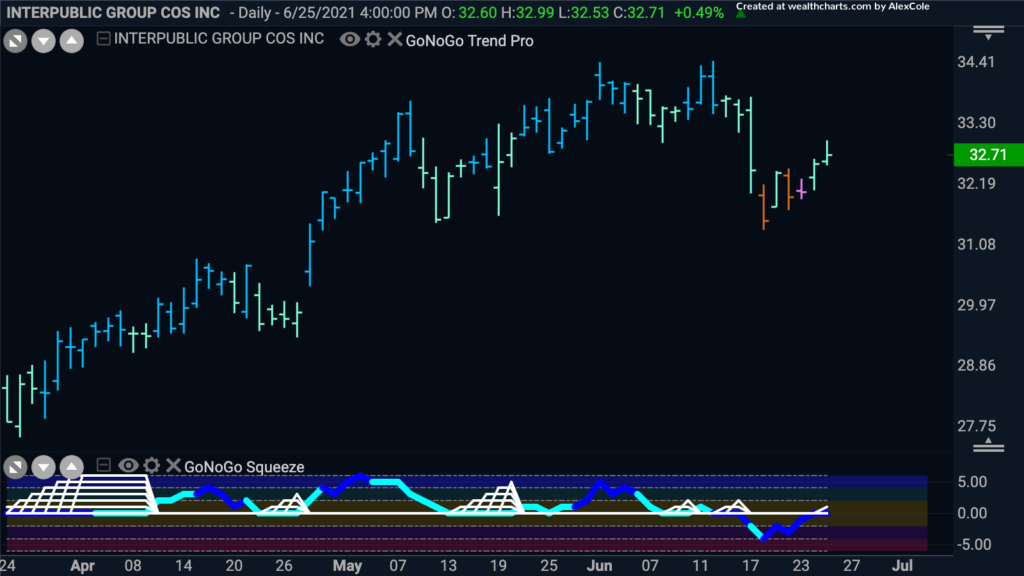Click the 28.86 price axis label
The image size is (1024, 576).
point(976,366)
